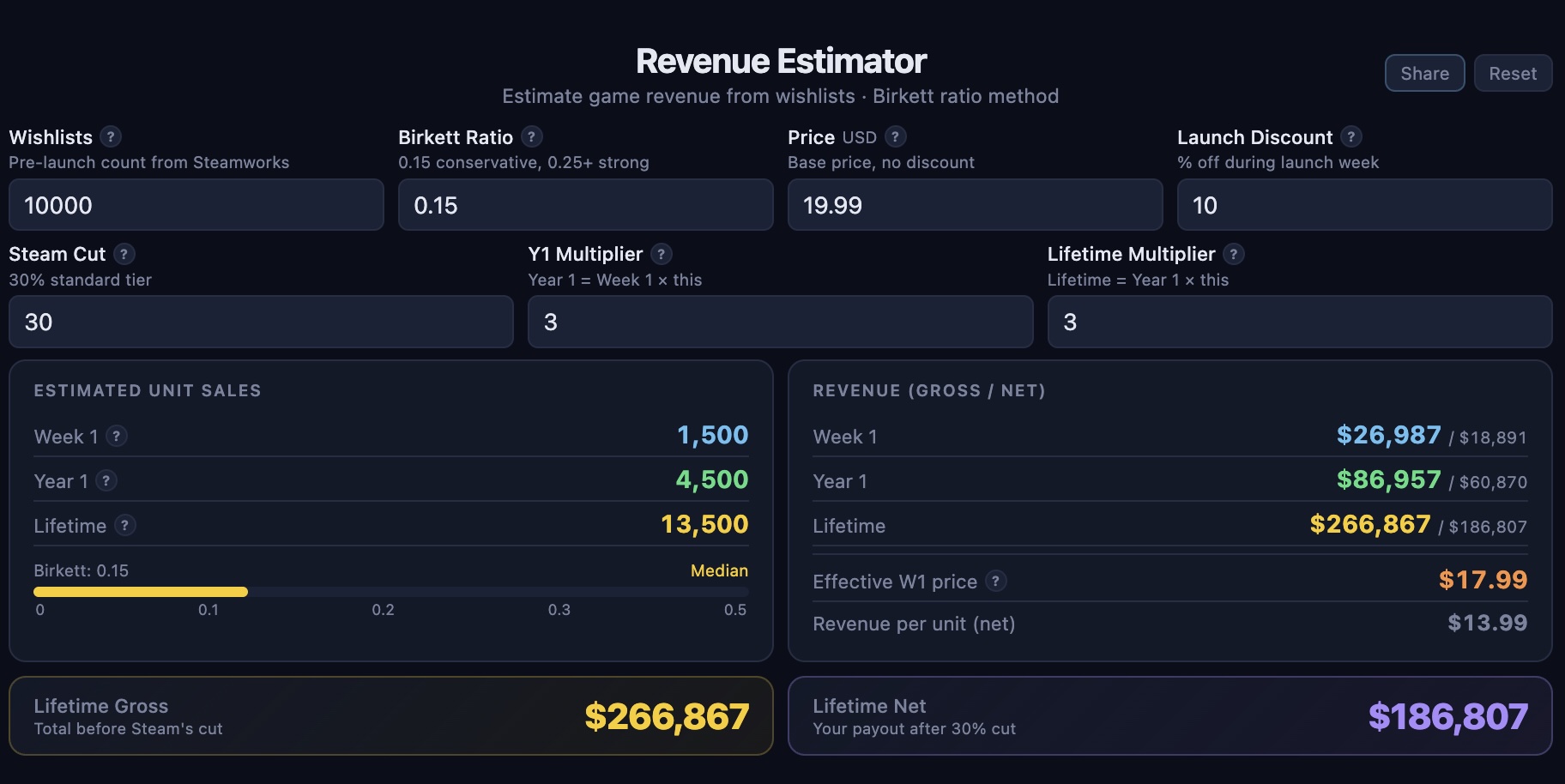The image size is (1565, 784).
Task: Click the Median label on the Birkett scale
Action: [x=719, y=570]
